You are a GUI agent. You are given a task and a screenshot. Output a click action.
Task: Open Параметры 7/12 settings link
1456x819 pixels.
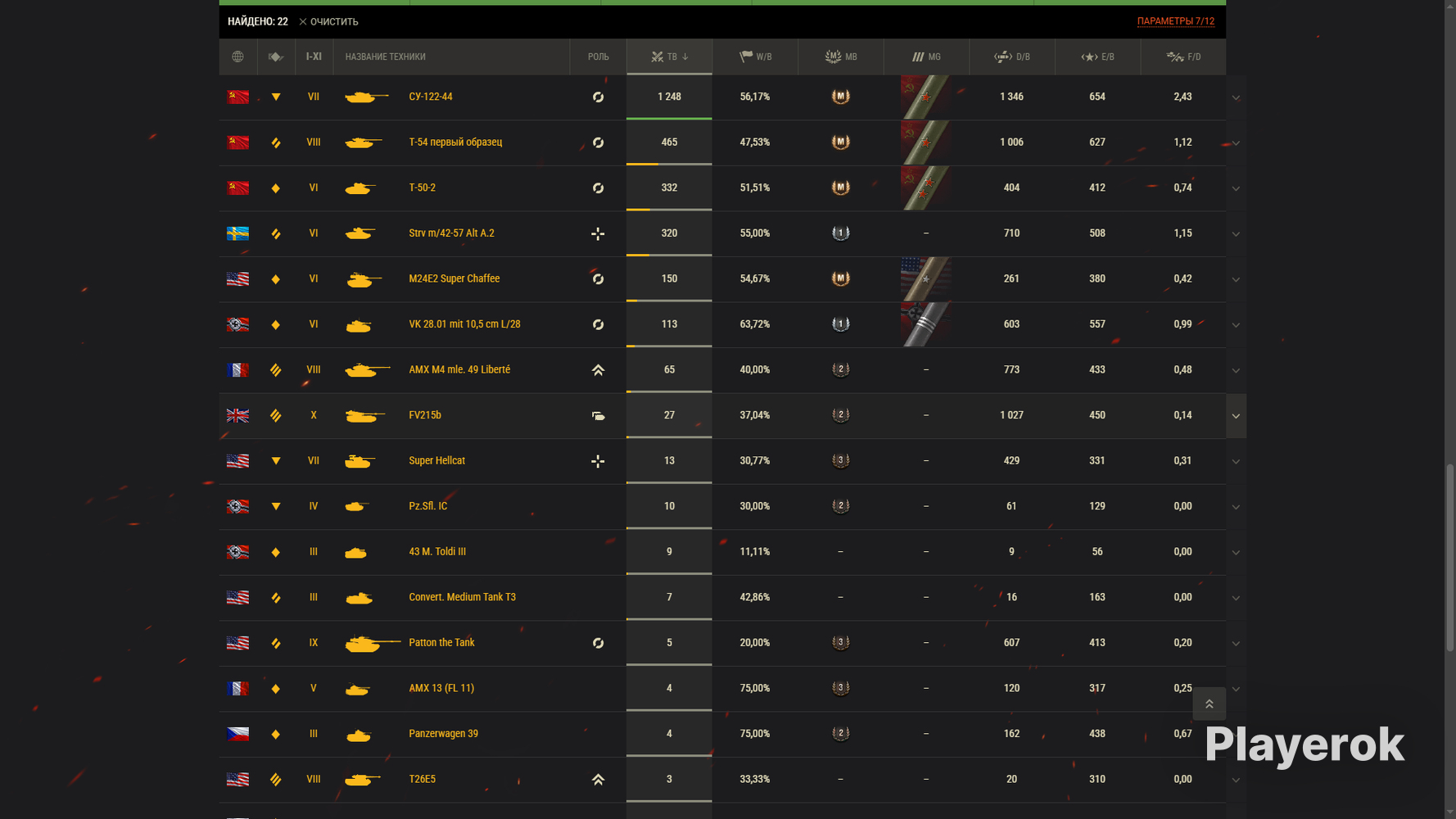pos(1175,21)
